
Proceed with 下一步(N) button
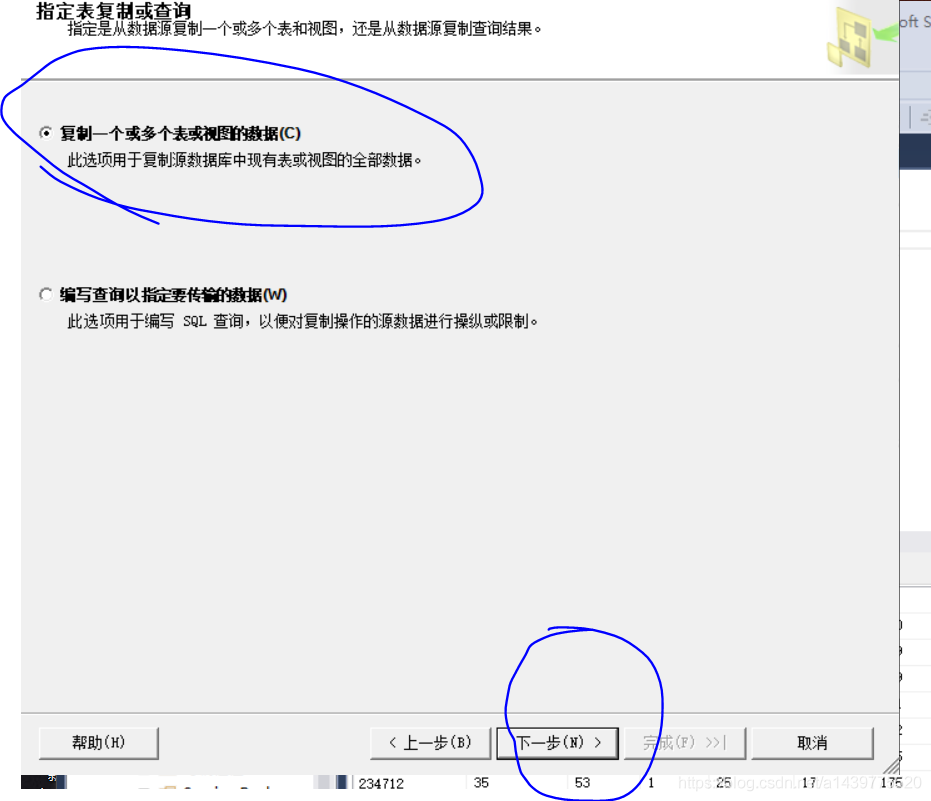tap(558, 743)
